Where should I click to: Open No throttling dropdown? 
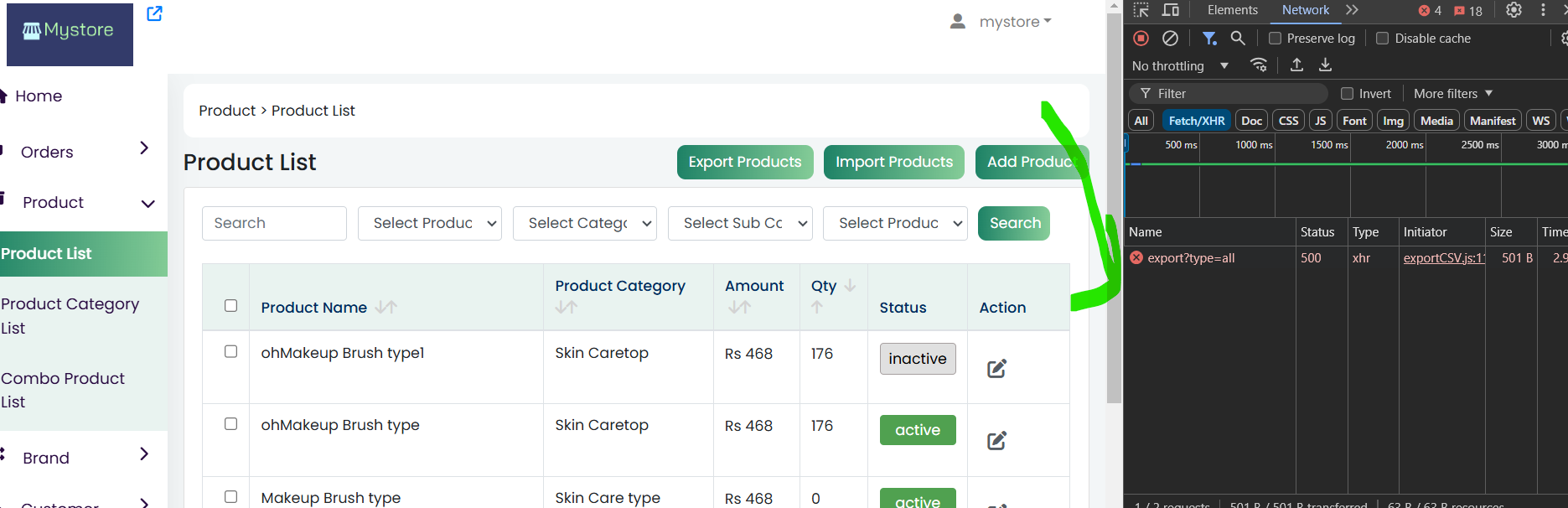(1180, 65)
